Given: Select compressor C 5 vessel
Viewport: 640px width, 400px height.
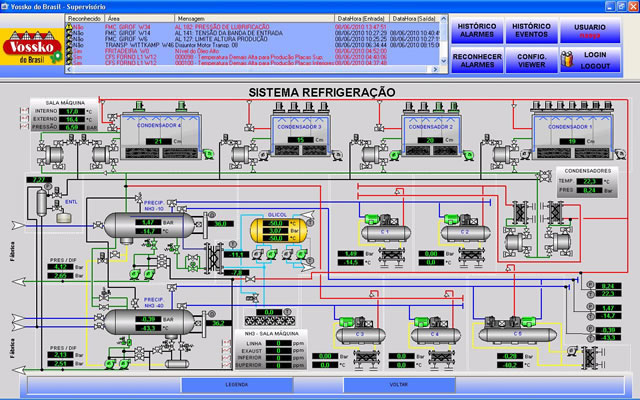Looking at the screenshot, I should pyautogui.click(x=518, y=335).
